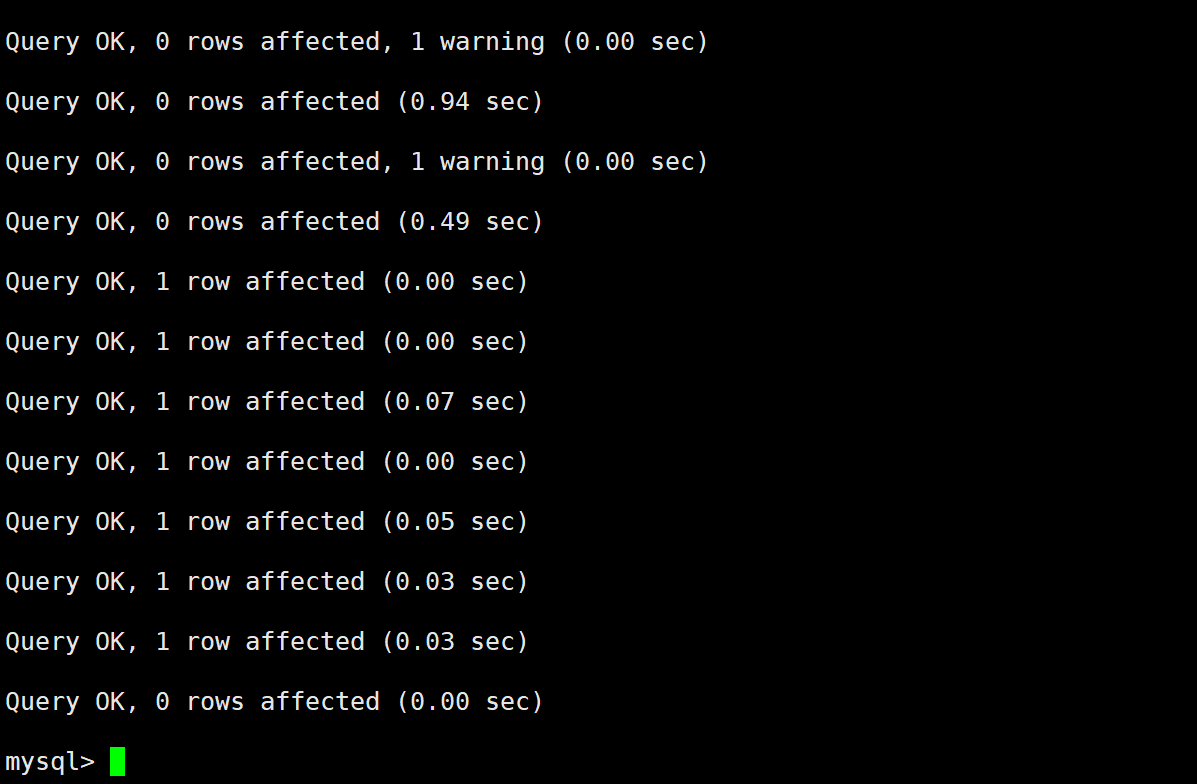Click the word warning in the topmost line
Screen dimensions: 1197x784
(x=492, y=42)
